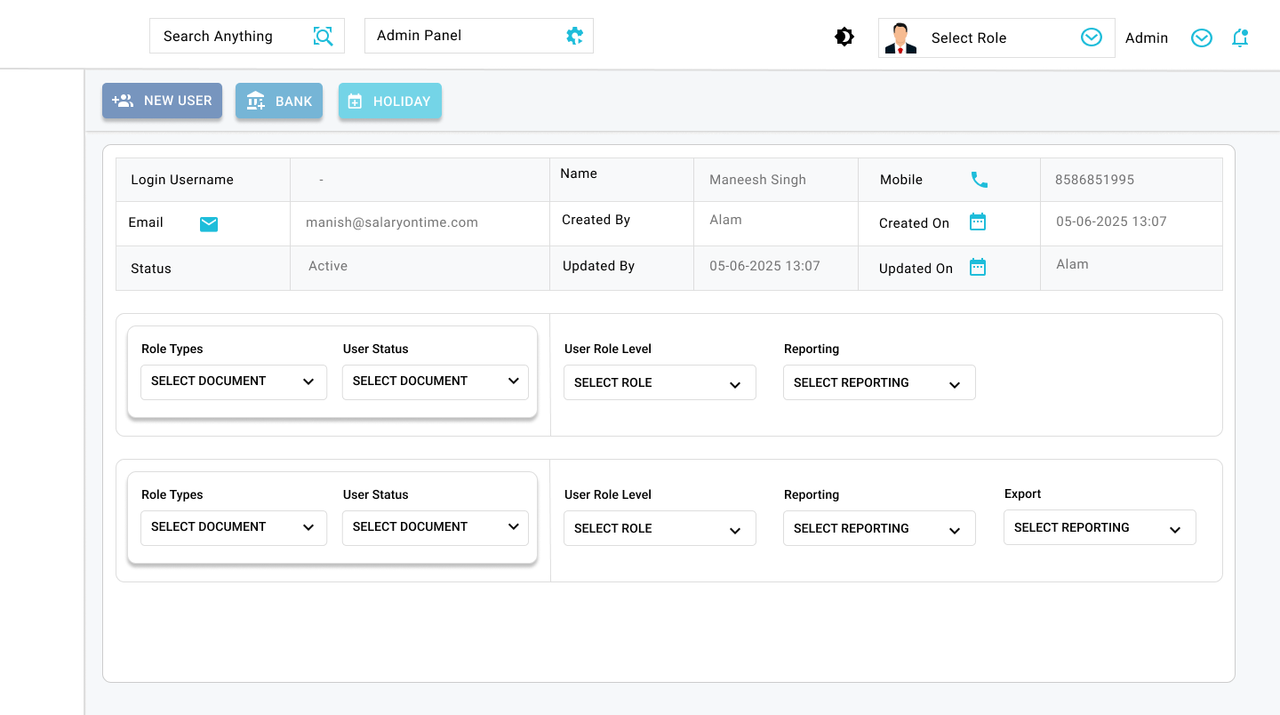Click the user avatar next to Select Role
1280x715 pixels.
(x=899, y=37)
